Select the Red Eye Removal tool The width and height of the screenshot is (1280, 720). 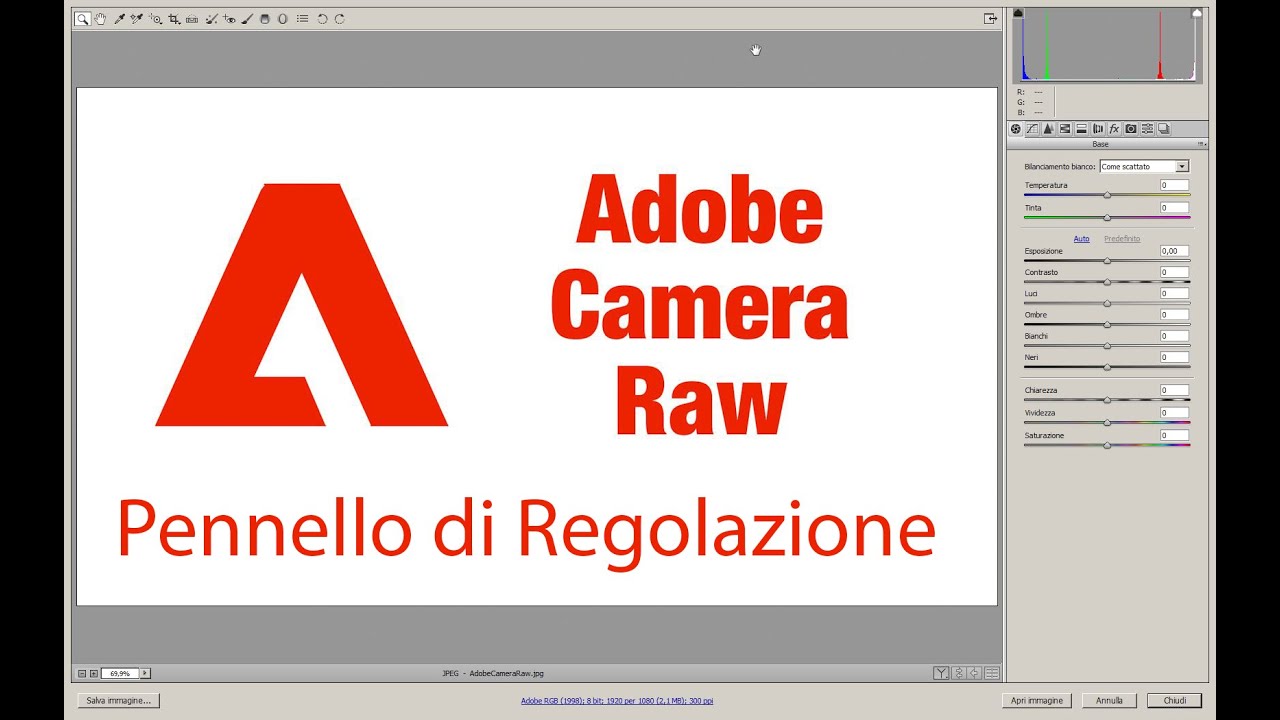(x=230, y=19)
